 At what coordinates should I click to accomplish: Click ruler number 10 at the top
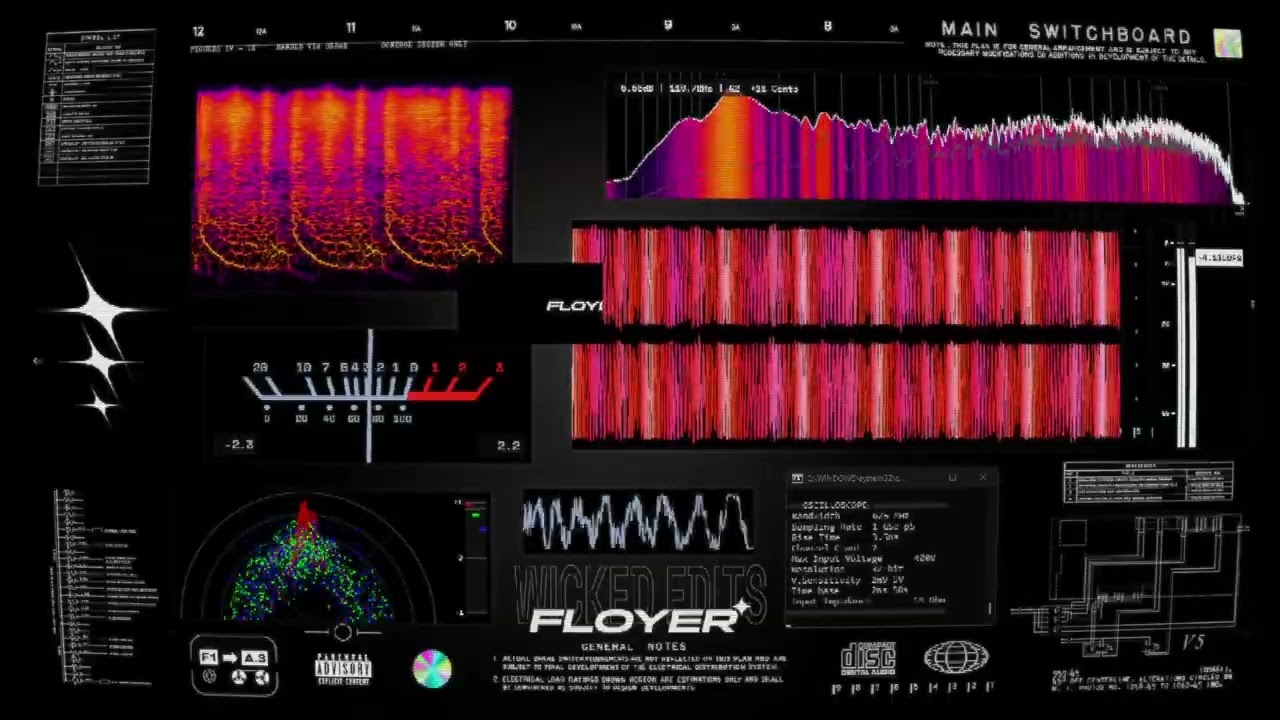pyautogui.click(x=510, y=25)
